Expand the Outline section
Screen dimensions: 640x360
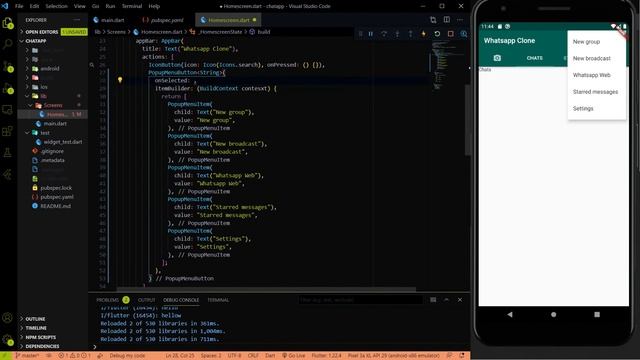(x=35, y=319)
